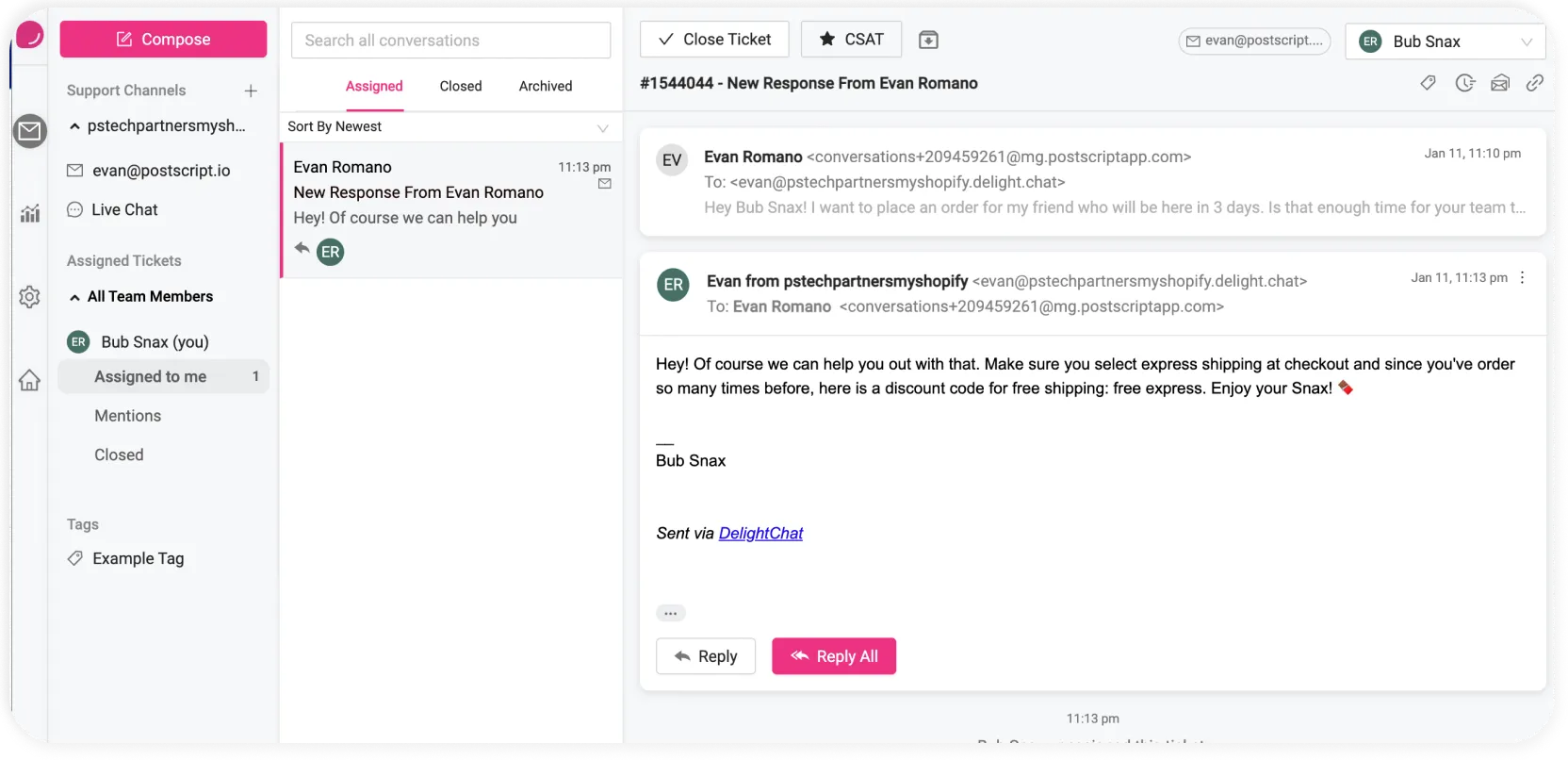Click the Jan 11, 11:10 pm timestamp
Image resolution: width=1568 pixels, height=760 pixels.
pyautogui.click(x=1472, y=154)
